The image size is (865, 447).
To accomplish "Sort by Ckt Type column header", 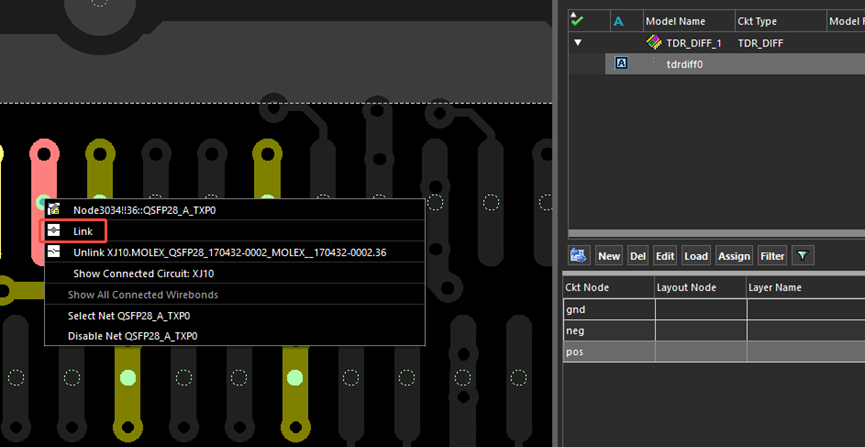I will pos(780,22).
